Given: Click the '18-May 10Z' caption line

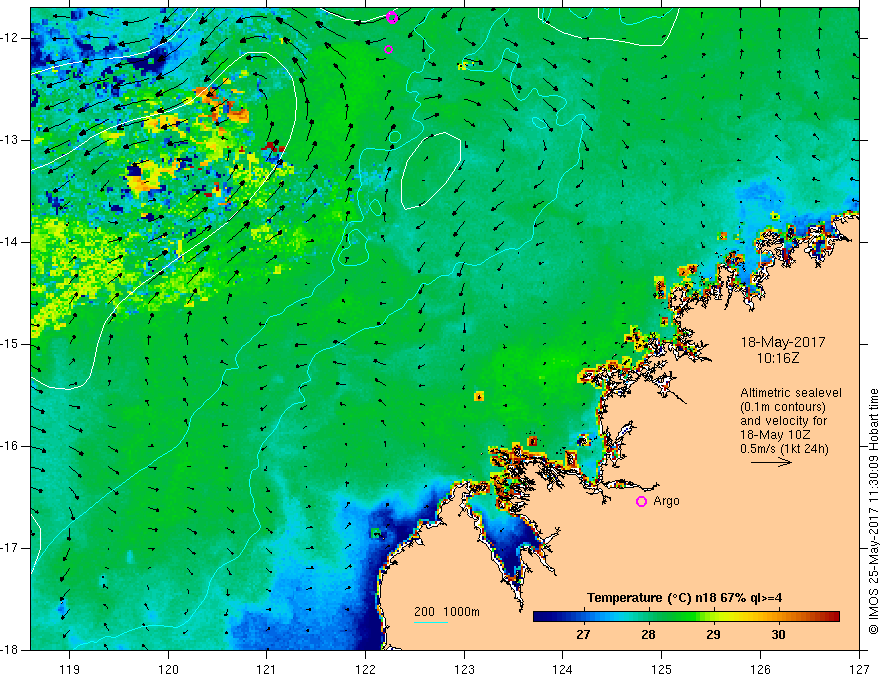Looking at the screenshot, I should click(x=775, y=435).
